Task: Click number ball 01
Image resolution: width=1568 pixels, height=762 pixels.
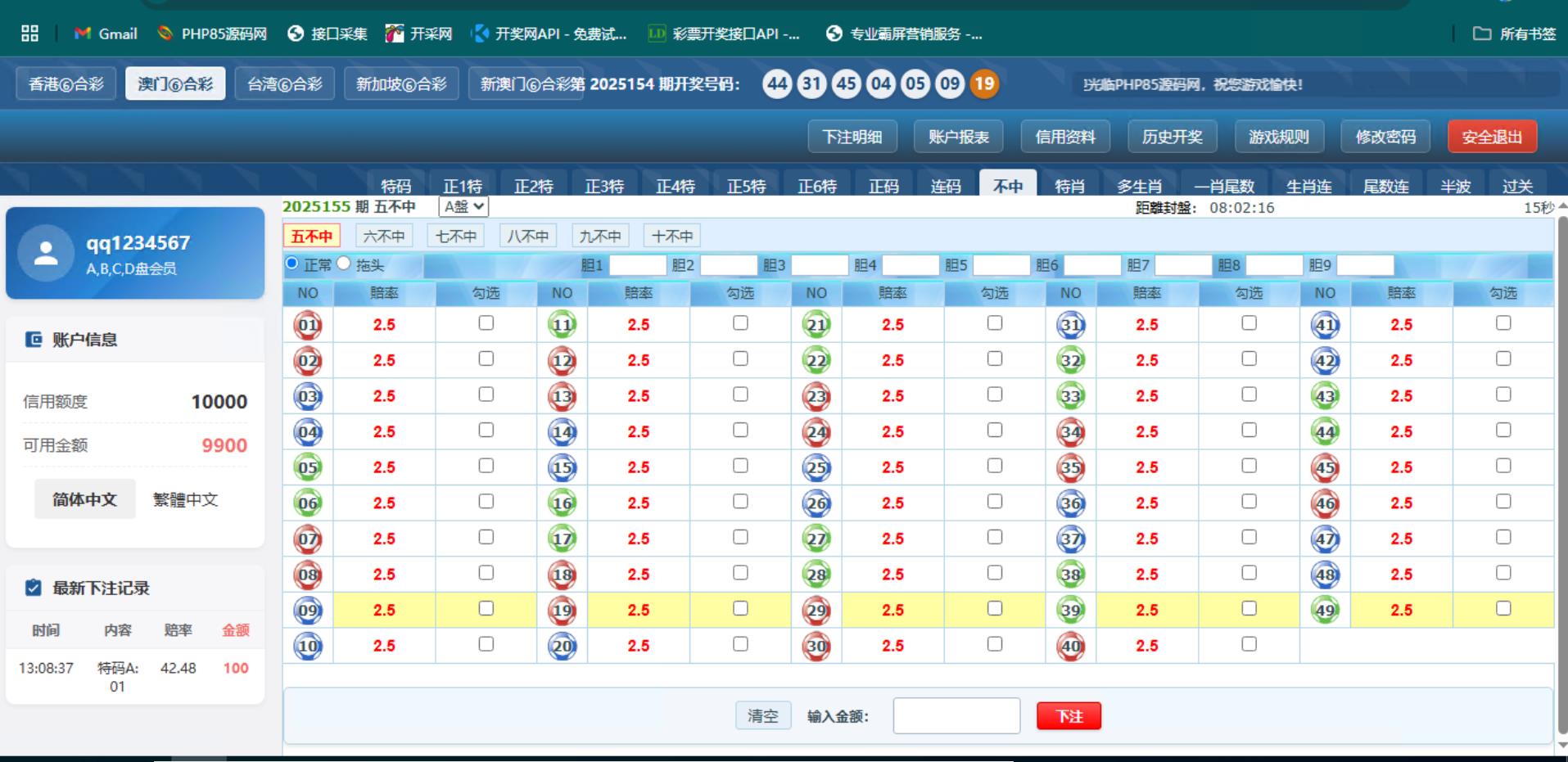Action: (308, 325)
